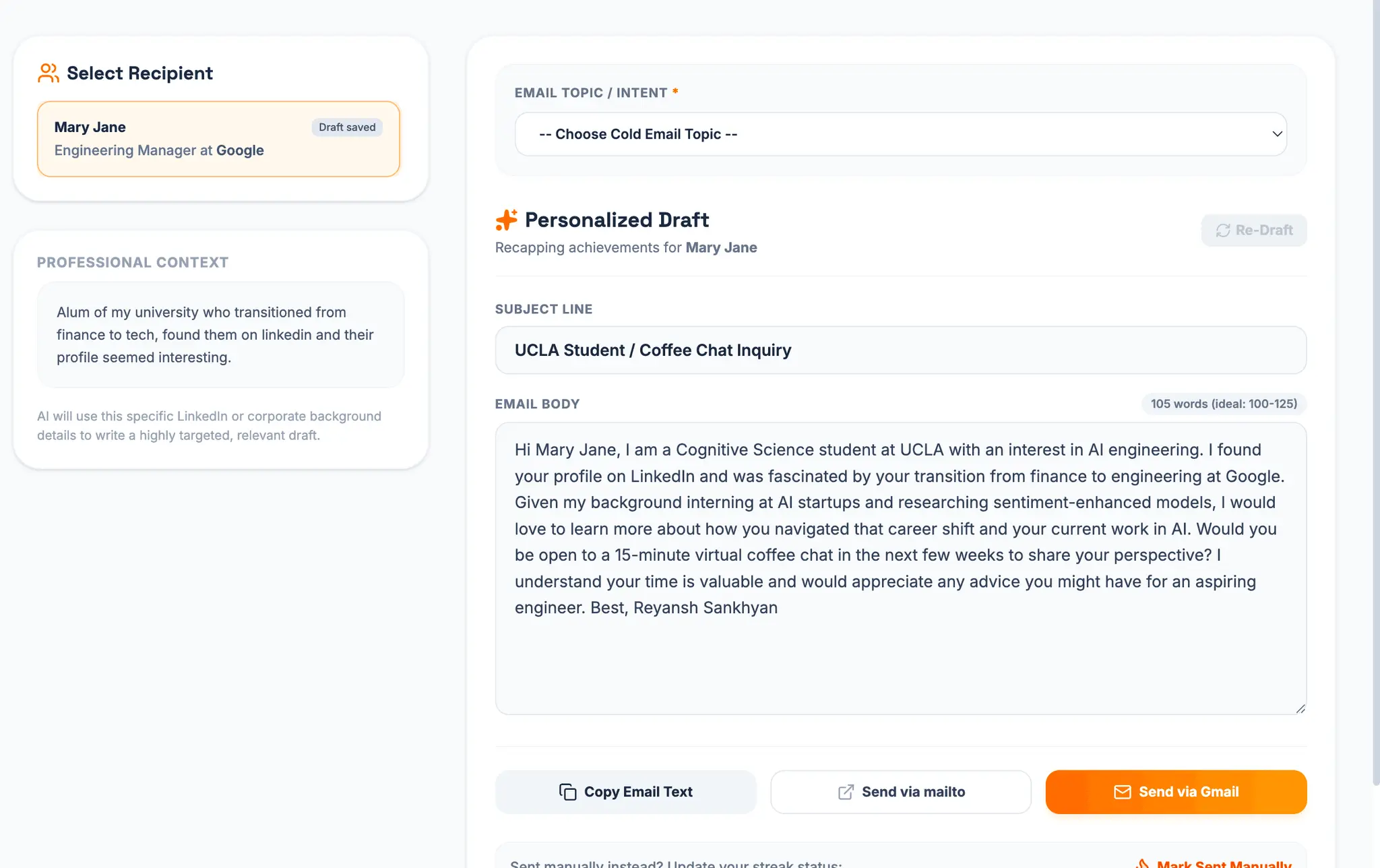This screenshot has height=868, width=1380.
Task: Open the Choose Cold Email Topic dropdown
Action: [901, 134]
